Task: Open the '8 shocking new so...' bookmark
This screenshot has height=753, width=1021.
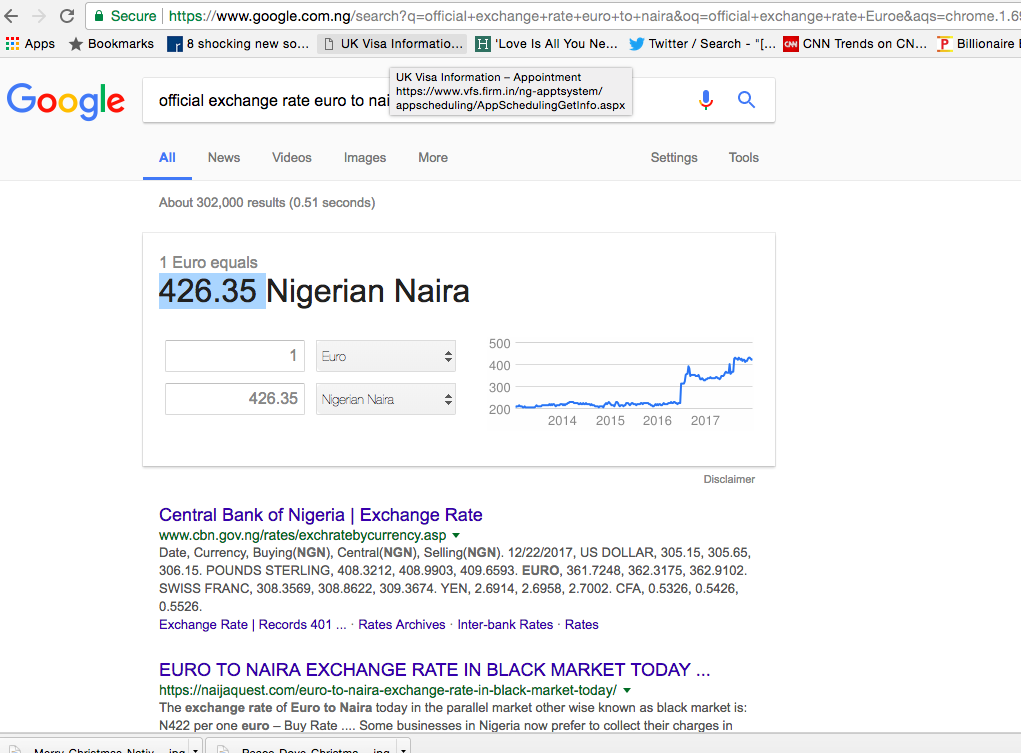Action: pyautogui.click(x=238, y=44)
